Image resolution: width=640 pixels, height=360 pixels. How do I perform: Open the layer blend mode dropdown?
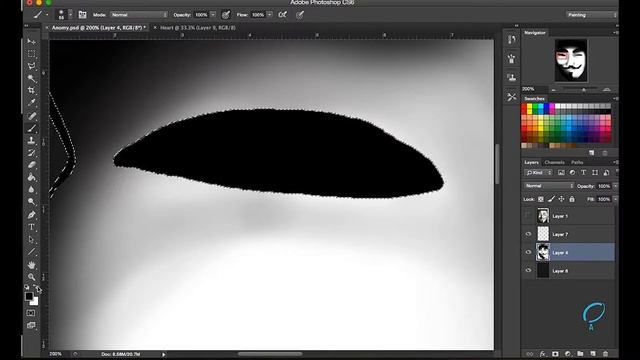click(x=549, y=186)
